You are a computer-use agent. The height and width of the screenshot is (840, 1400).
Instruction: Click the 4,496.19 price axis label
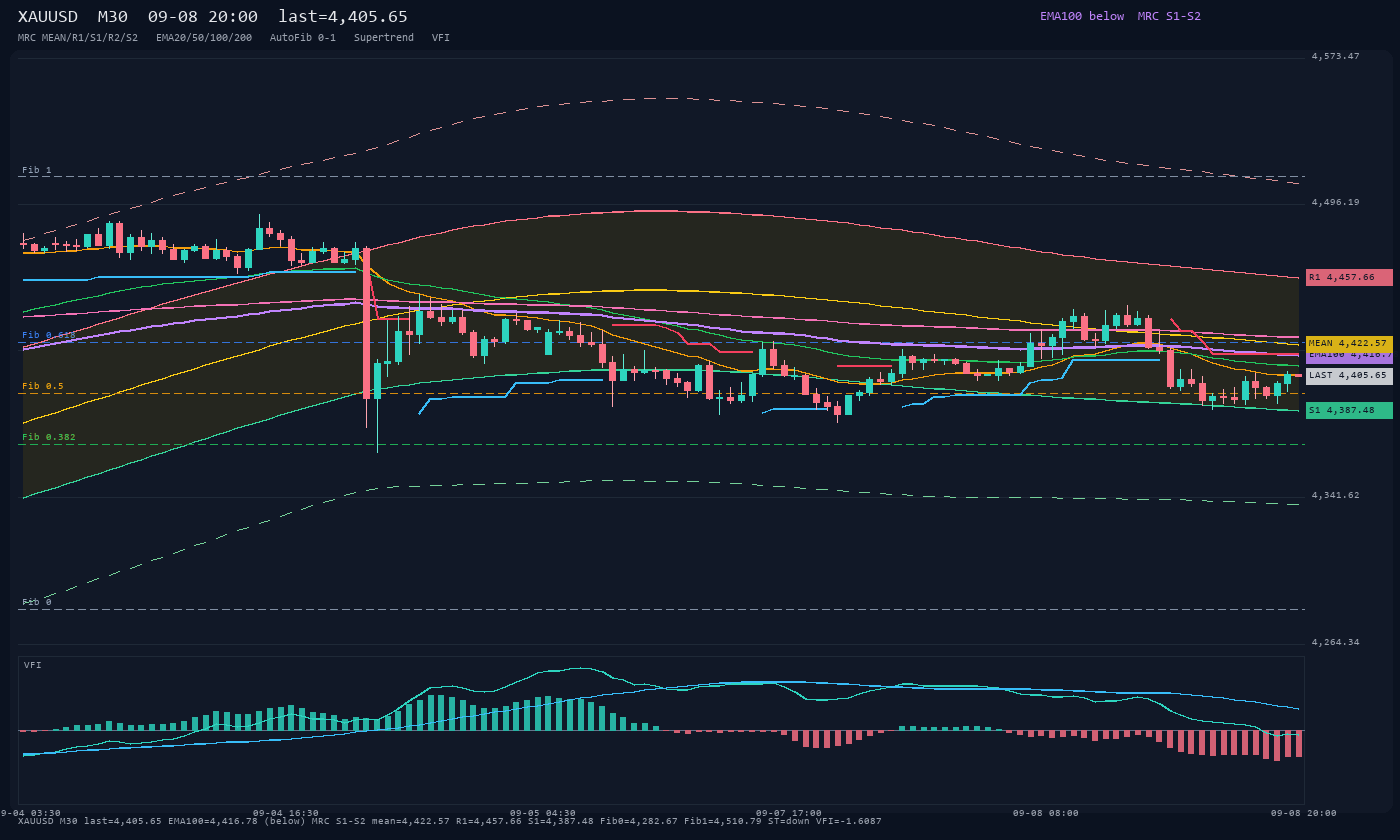tap(1336, 202)
